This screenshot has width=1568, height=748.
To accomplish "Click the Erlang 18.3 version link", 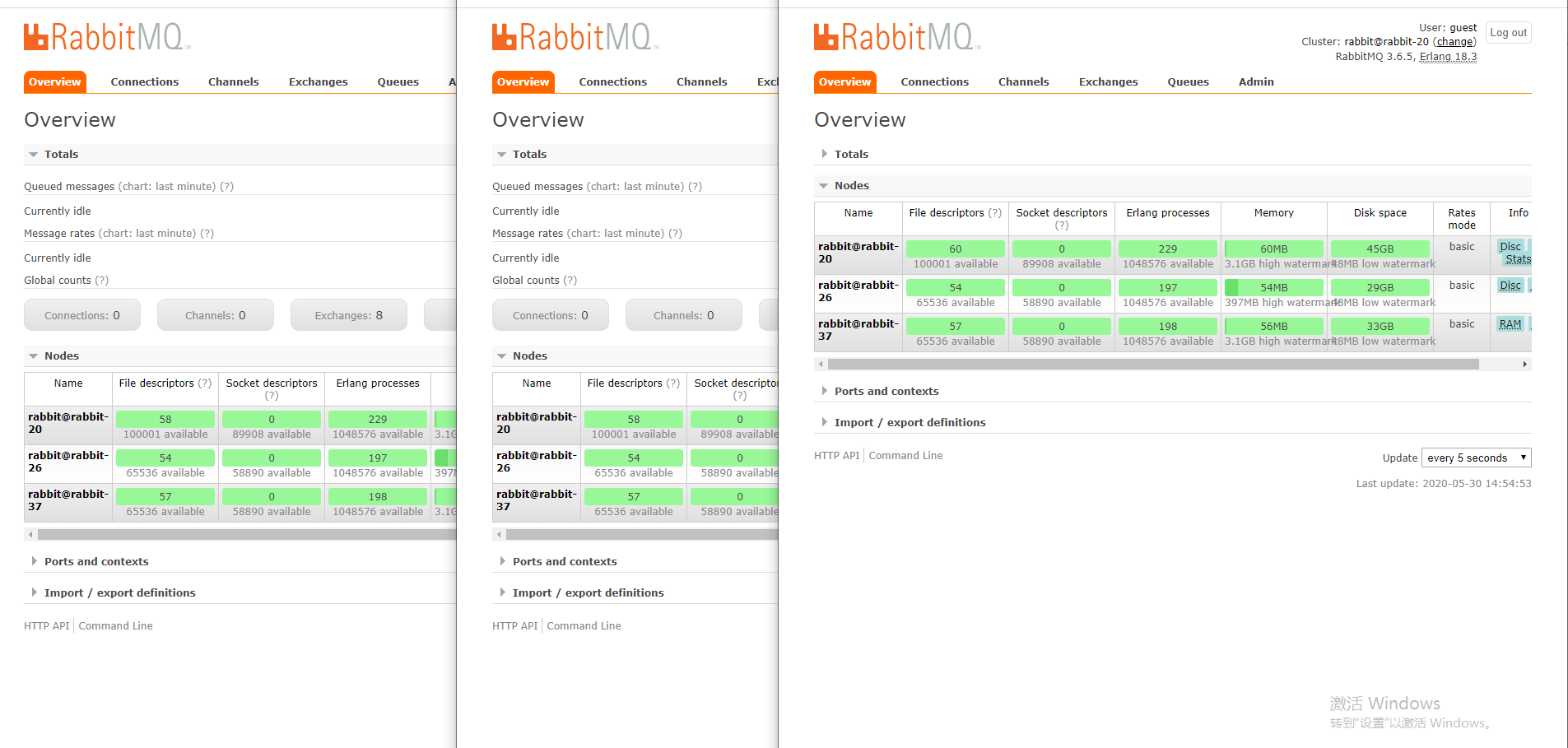I will tap(1448, 57).
